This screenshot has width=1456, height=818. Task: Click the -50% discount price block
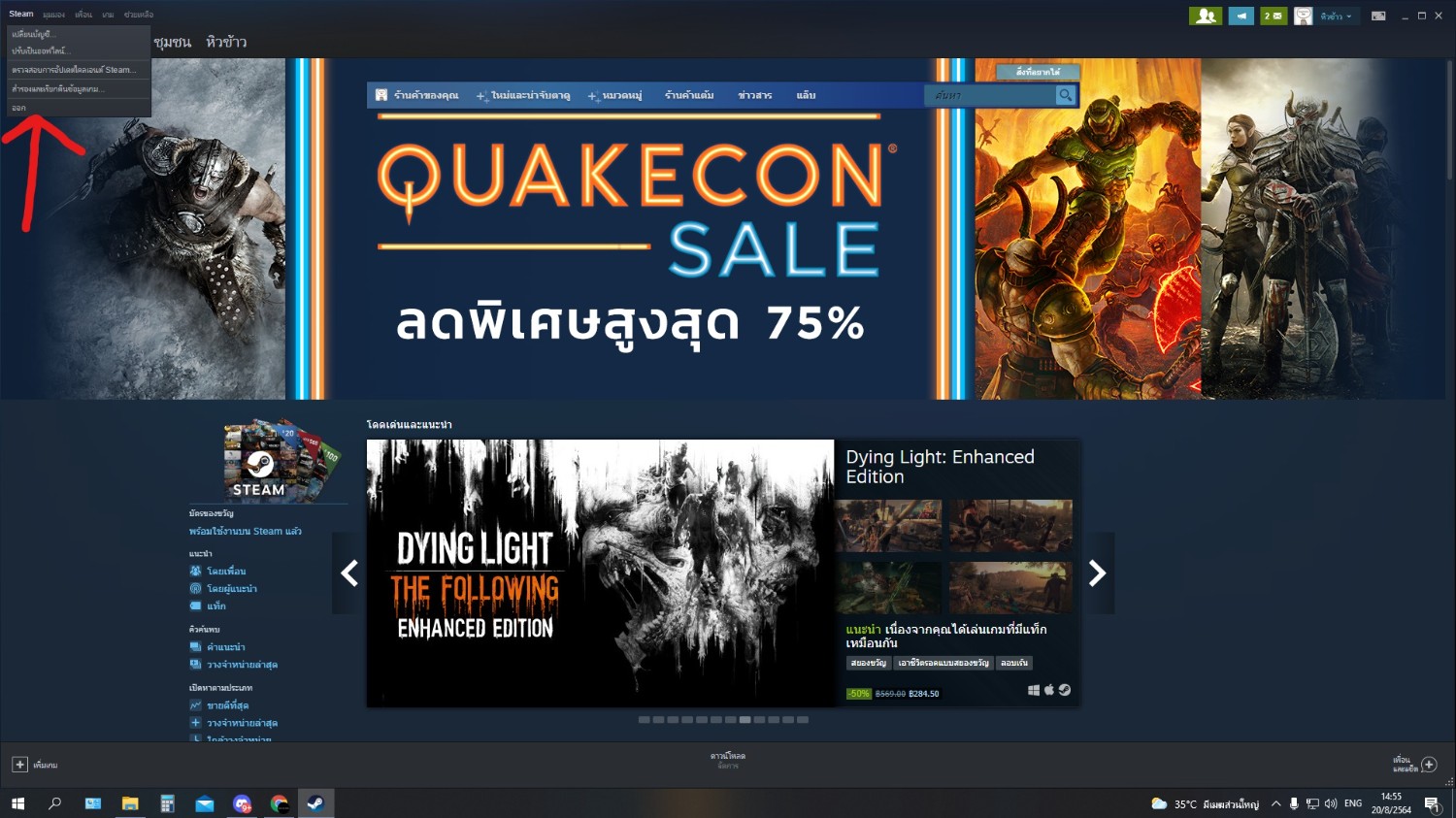click(894, 694)
